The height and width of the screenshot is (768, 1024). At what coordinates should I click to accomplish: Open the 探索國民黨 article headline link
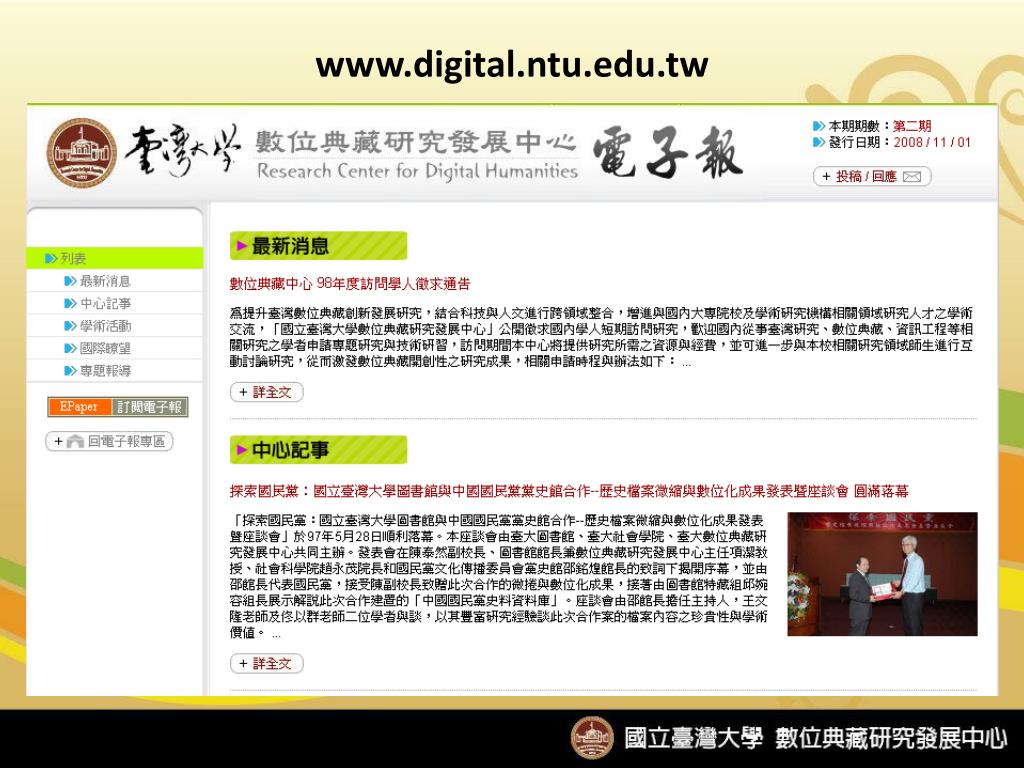click(x=569, y=490)
